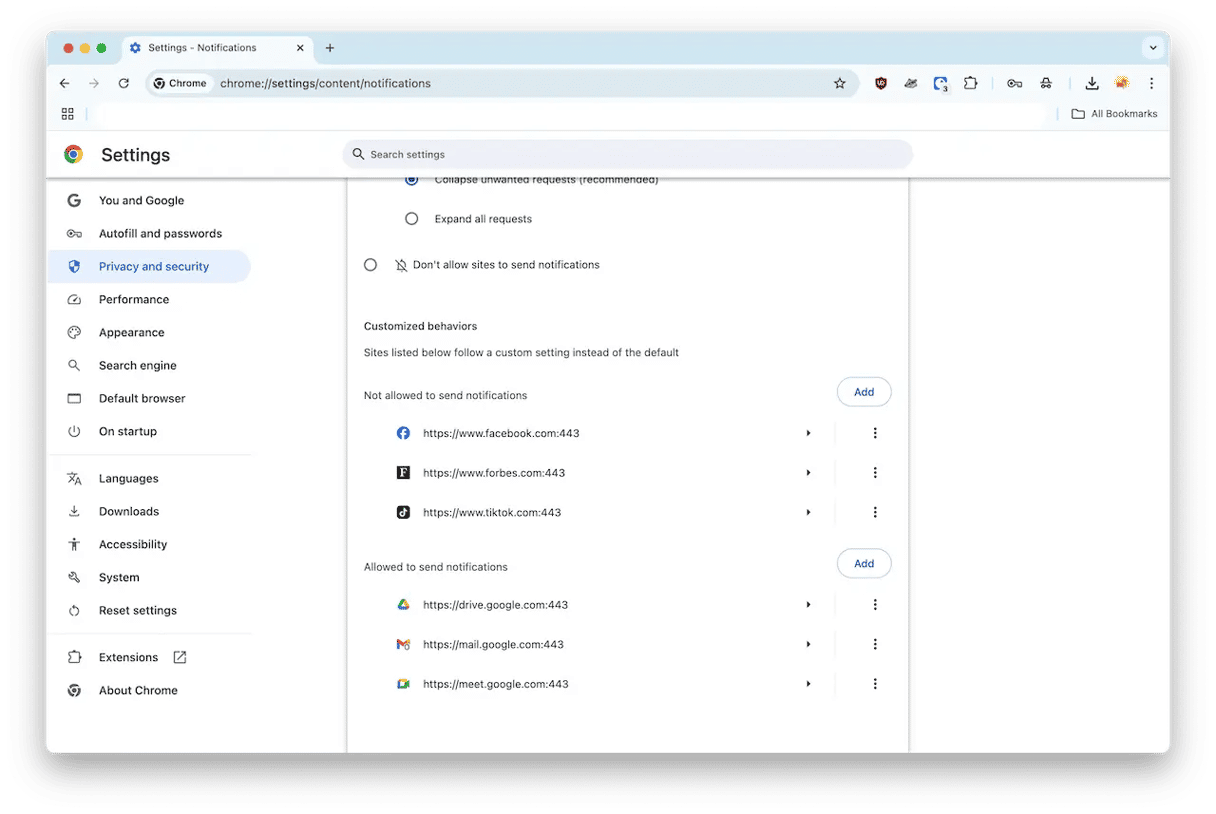Click the Downloads arrow icon in toolbar

[1092, 84]
